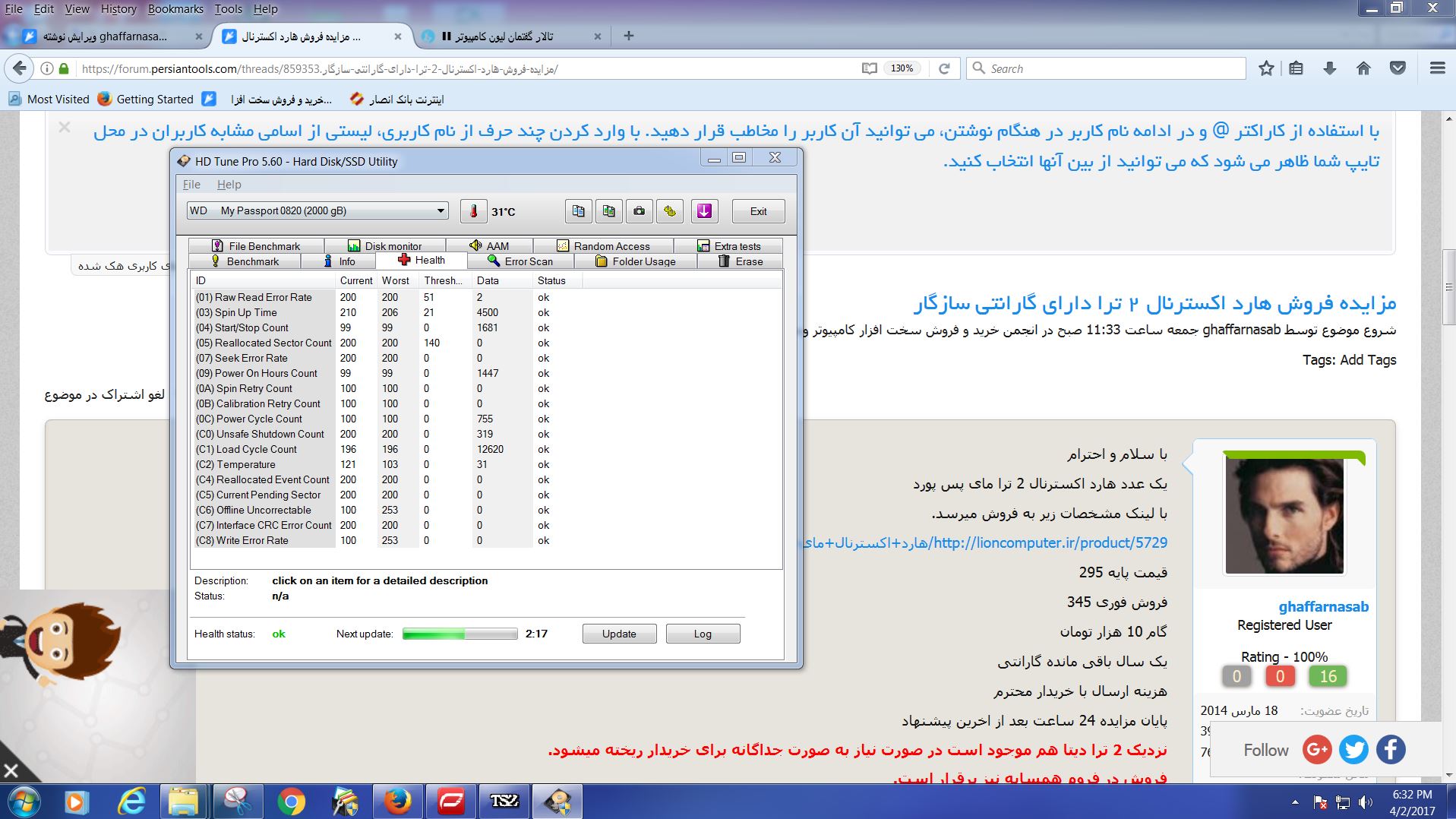Switch to the Folder Usage tab
This screenshot has height=819, width=1456.
pyautogui.click(x=635, y=261)
